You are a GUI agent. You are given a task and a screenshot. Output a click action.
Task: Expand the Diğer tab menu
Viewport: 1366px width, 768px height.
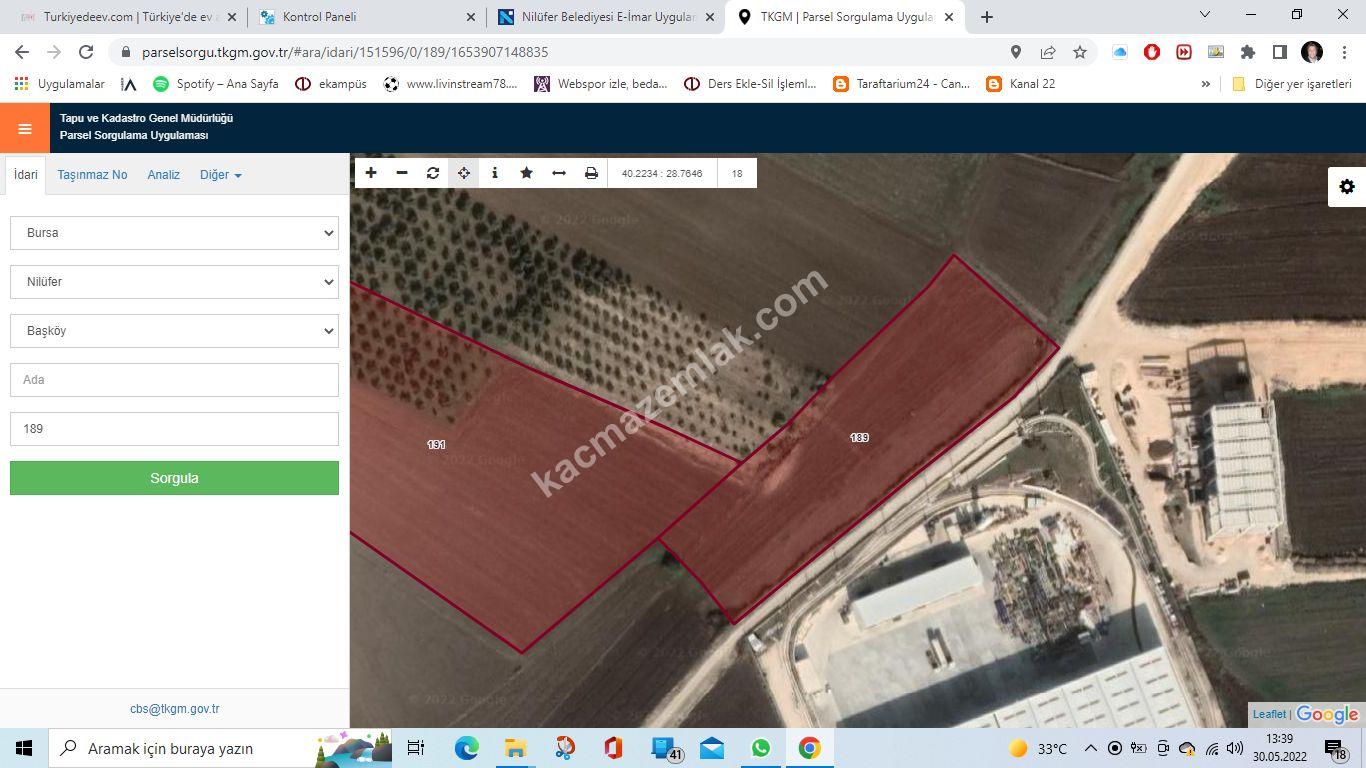220,175
